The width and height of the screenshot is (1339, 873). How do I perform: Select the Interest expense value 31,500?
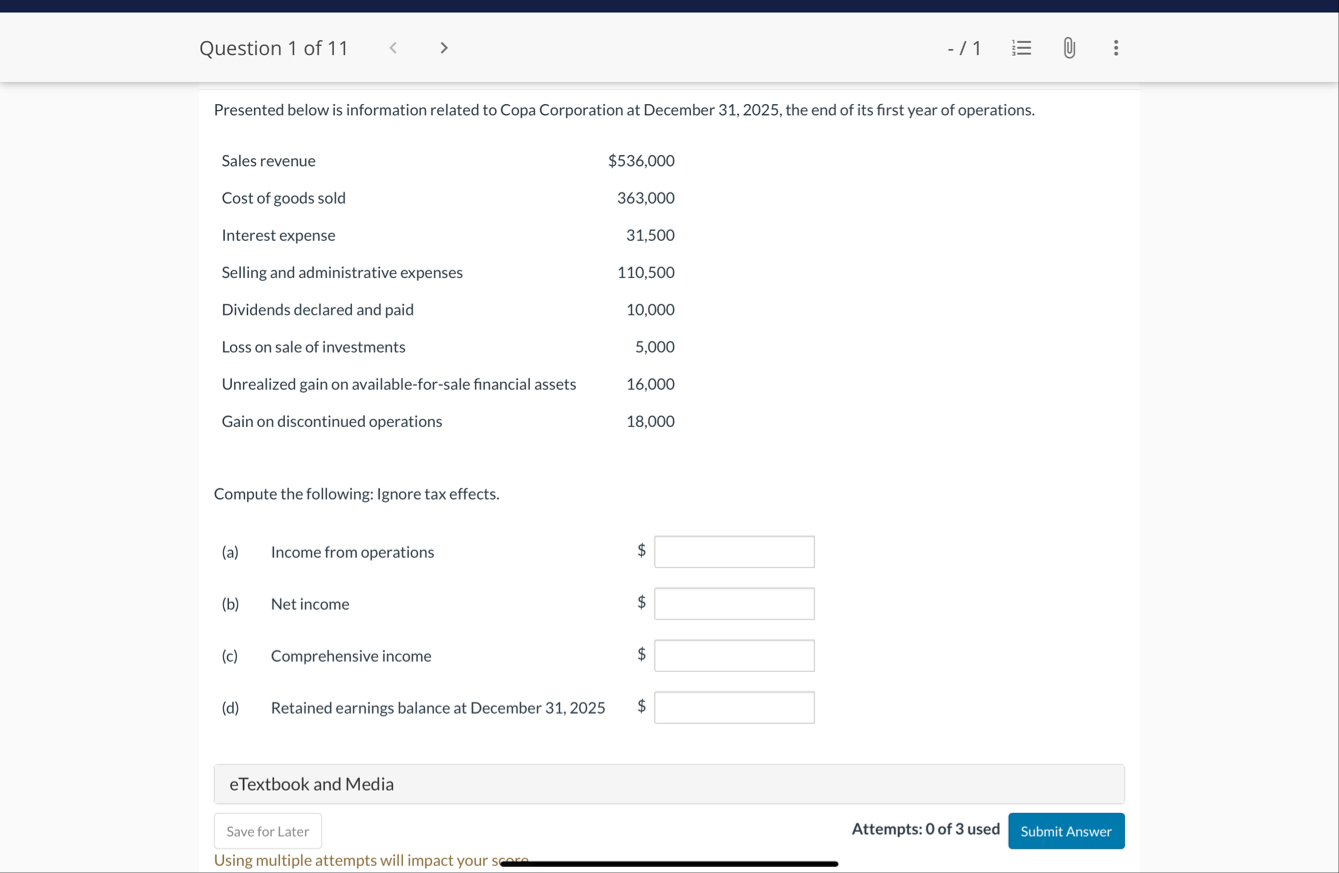click(x=650, y=235)
